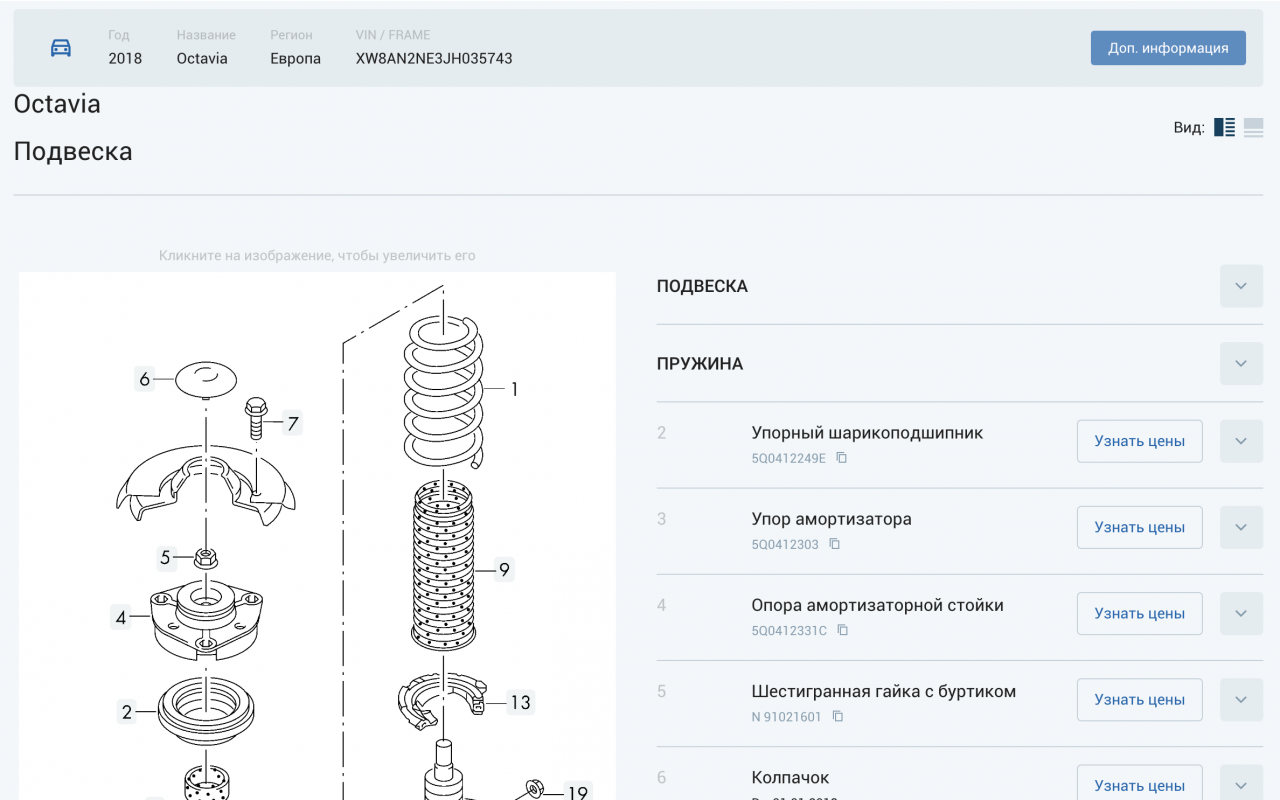Expand details for Упор амортизатора
Screen dimensions: 1280x800
pyautogui.click(x=1241, y=527)
